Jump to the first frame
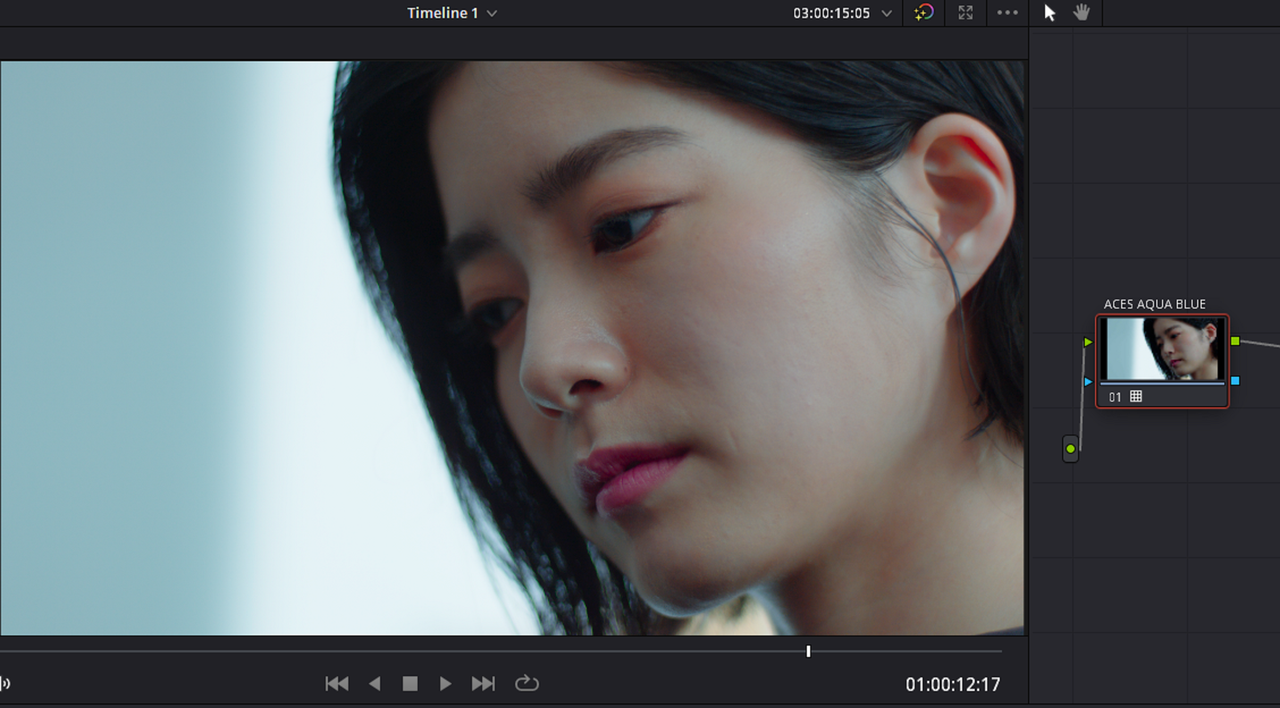 337,683
